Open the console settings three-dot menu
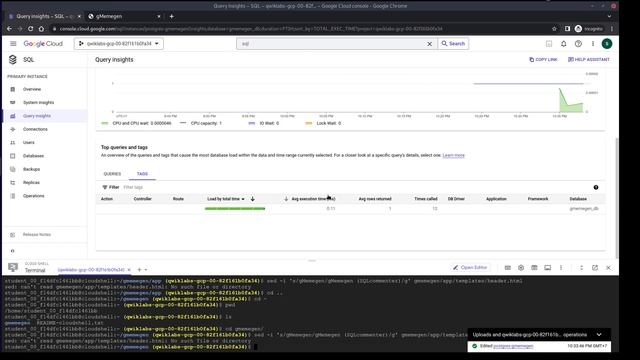This screenshot has width=640, height=360. [593, 44]
